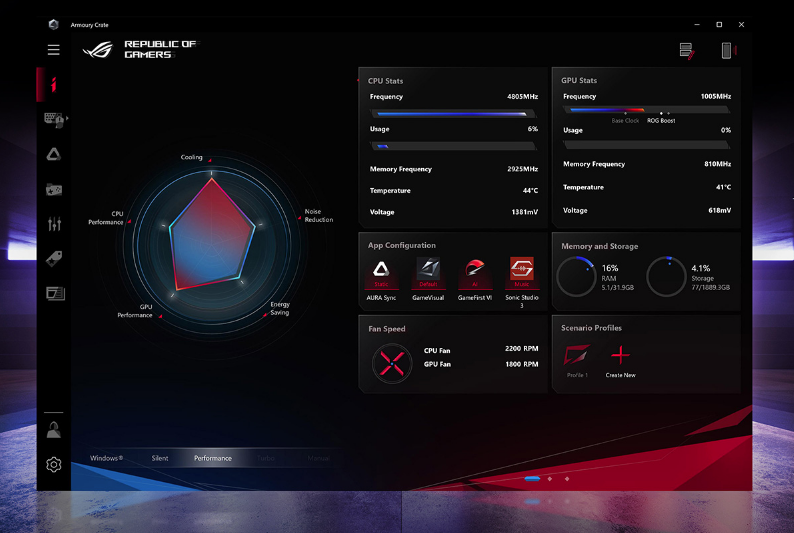Click the GPU Performance radar label
Image resolution: width=794 pixels, height=533 pixels.
click(x=135, y=311)
